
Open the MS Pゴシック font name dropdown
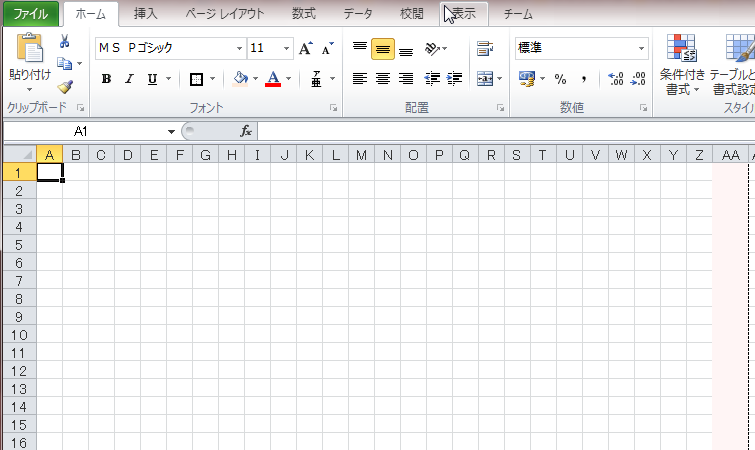pos(239,48)
